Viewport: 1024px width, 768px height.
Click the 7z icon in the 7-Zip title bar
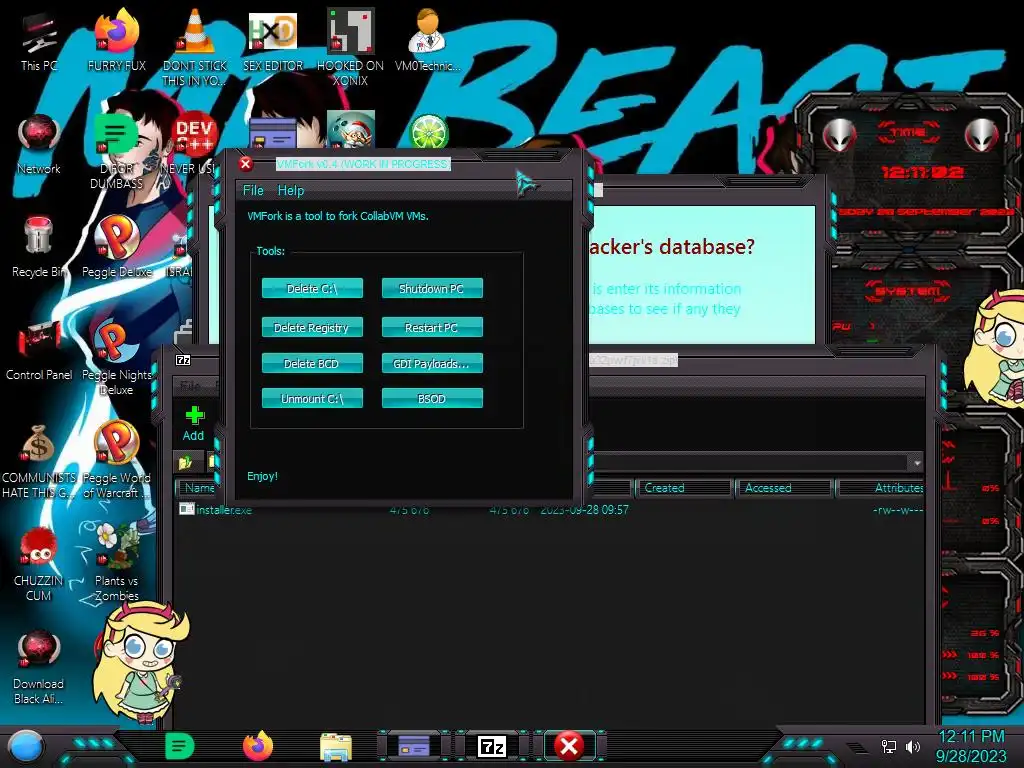(184, 360)
